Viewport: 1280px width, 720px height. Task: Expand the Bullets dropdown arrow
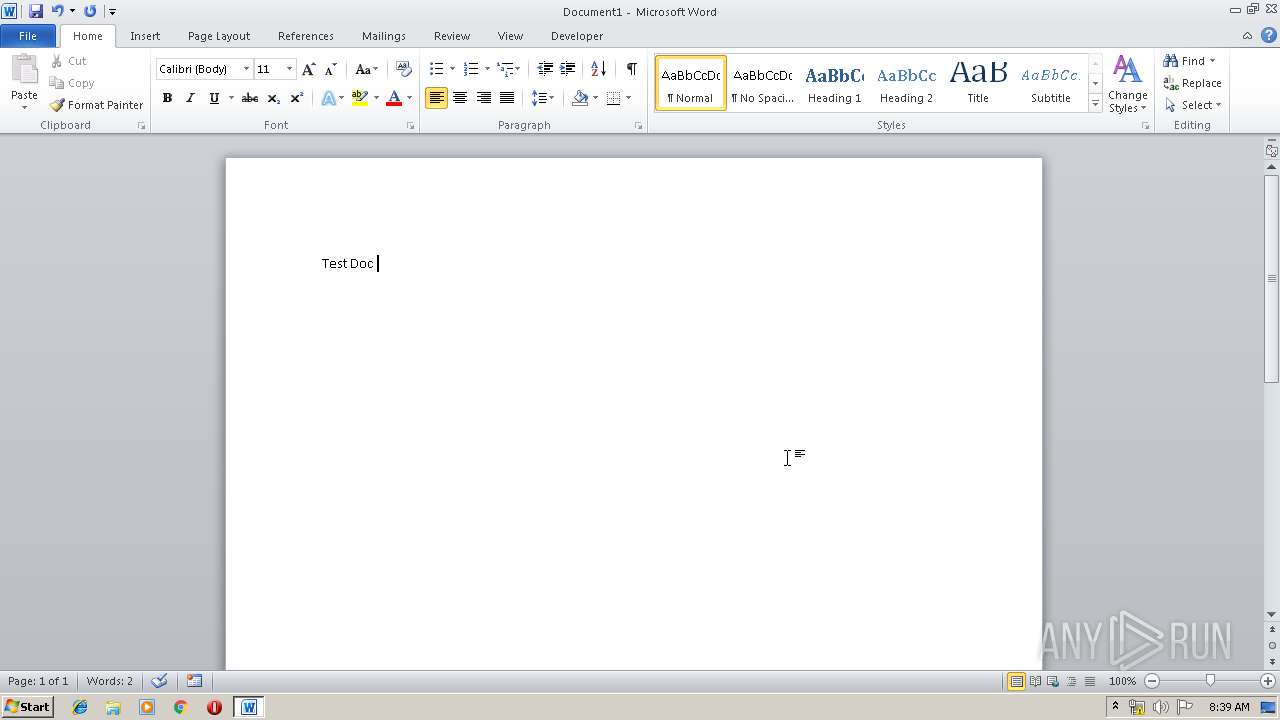point(452,69)
